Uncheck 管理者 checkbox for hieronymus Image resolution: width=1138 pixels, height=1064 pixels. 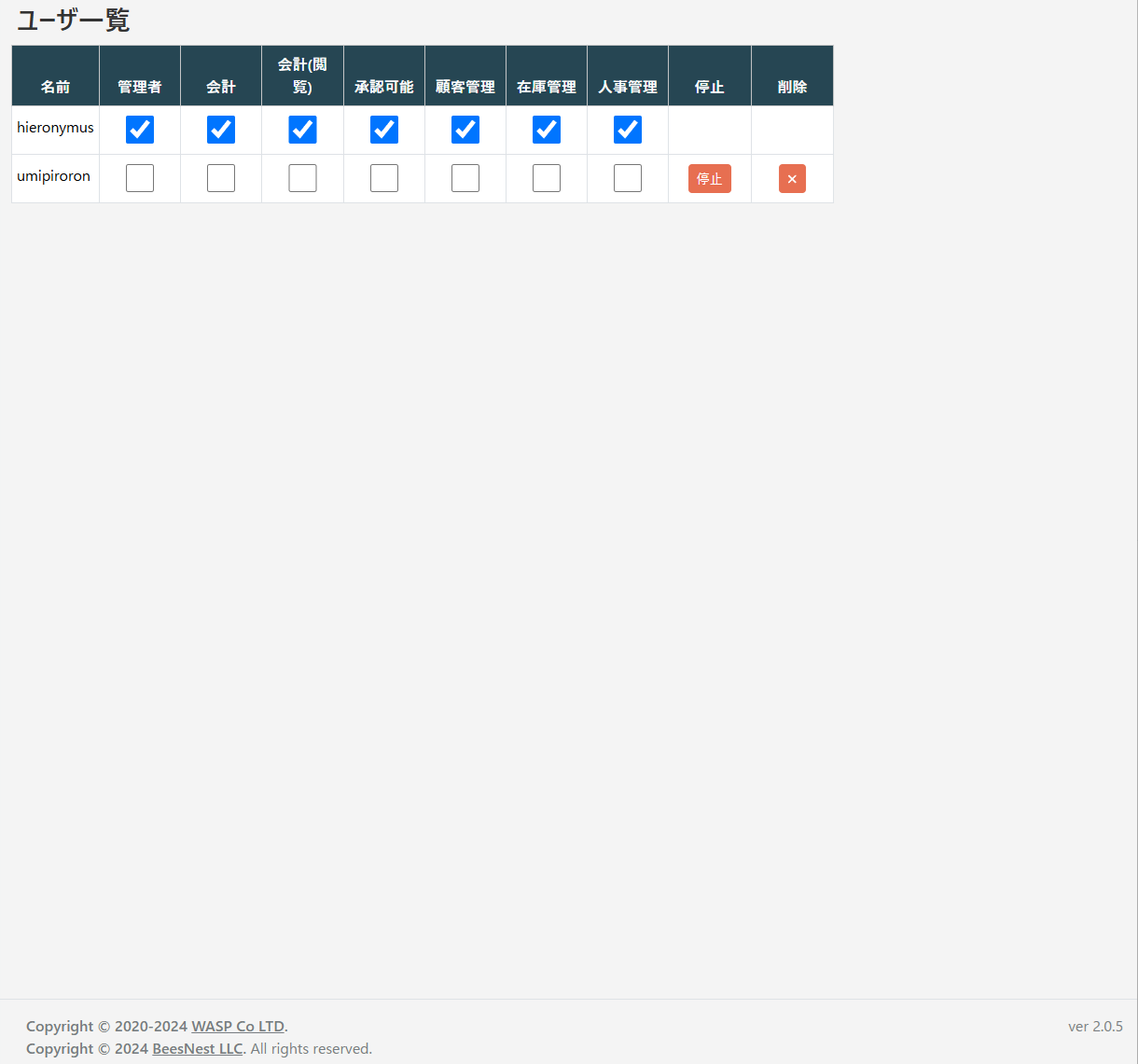[x=140, y=130]
